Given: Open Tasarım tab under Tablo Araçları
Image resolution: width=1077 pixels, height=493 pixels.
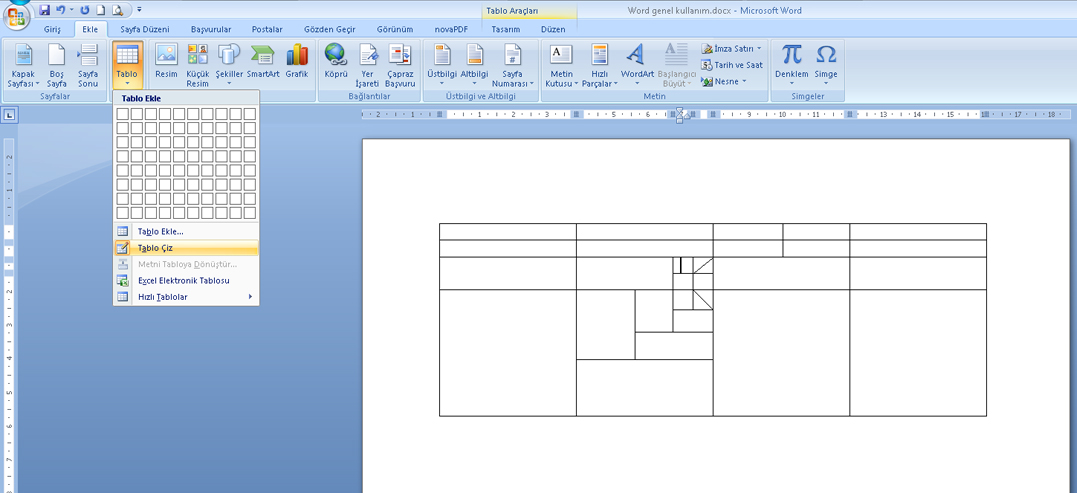Looking at the screenshot, I should (x=506, y=30).
